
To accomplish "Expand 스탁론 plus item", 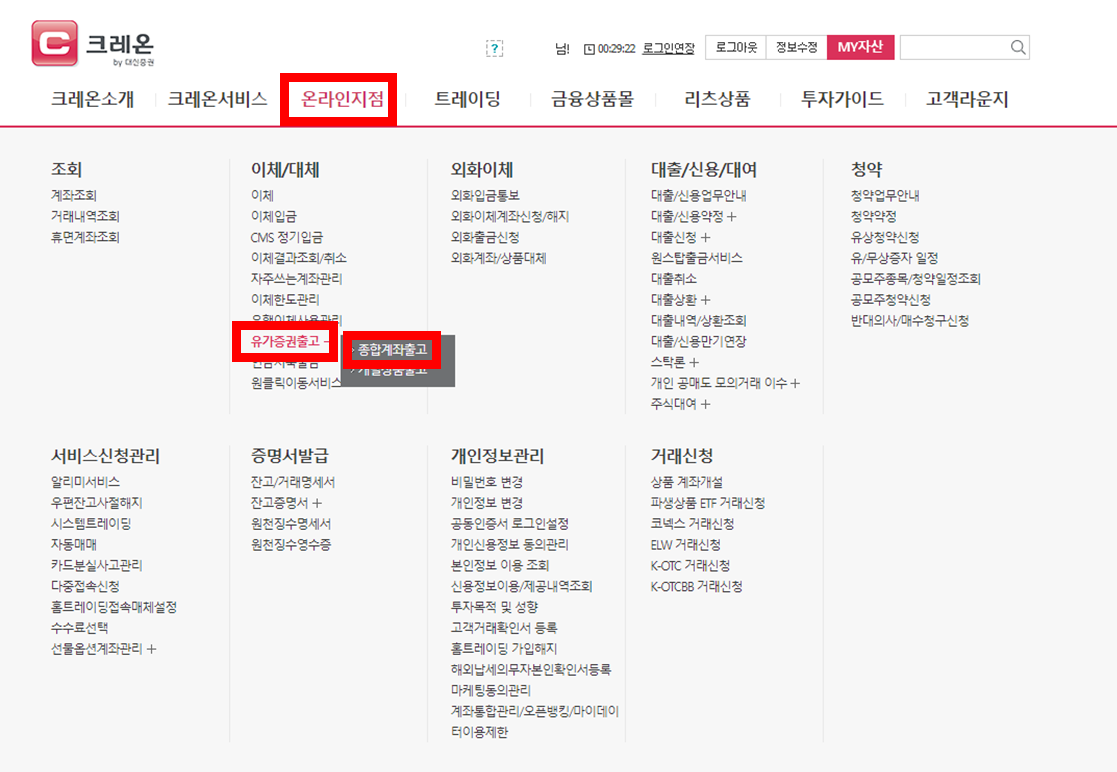I will 675,362.
